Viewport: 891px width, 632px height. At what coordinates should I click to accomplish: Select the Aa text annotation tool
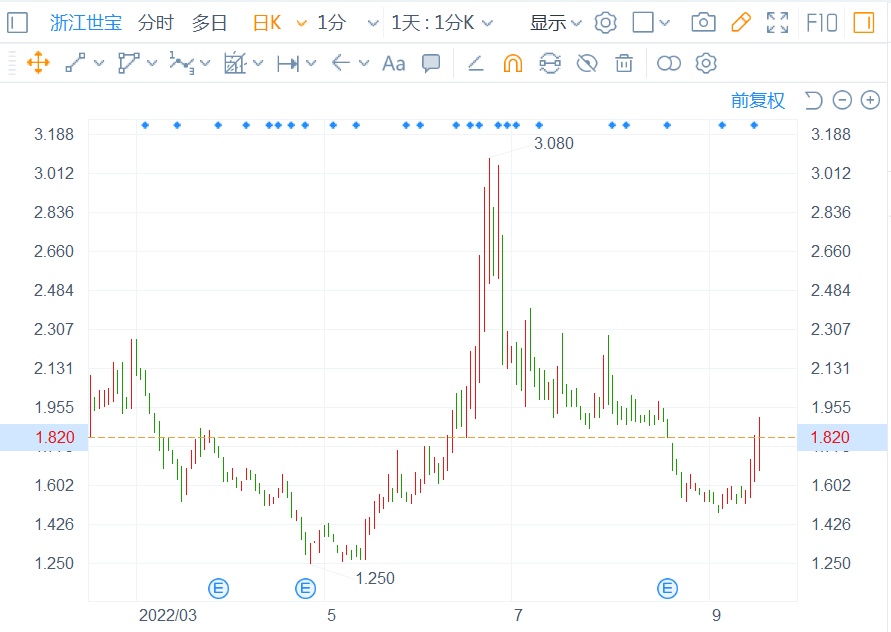[x=394, y=63]
